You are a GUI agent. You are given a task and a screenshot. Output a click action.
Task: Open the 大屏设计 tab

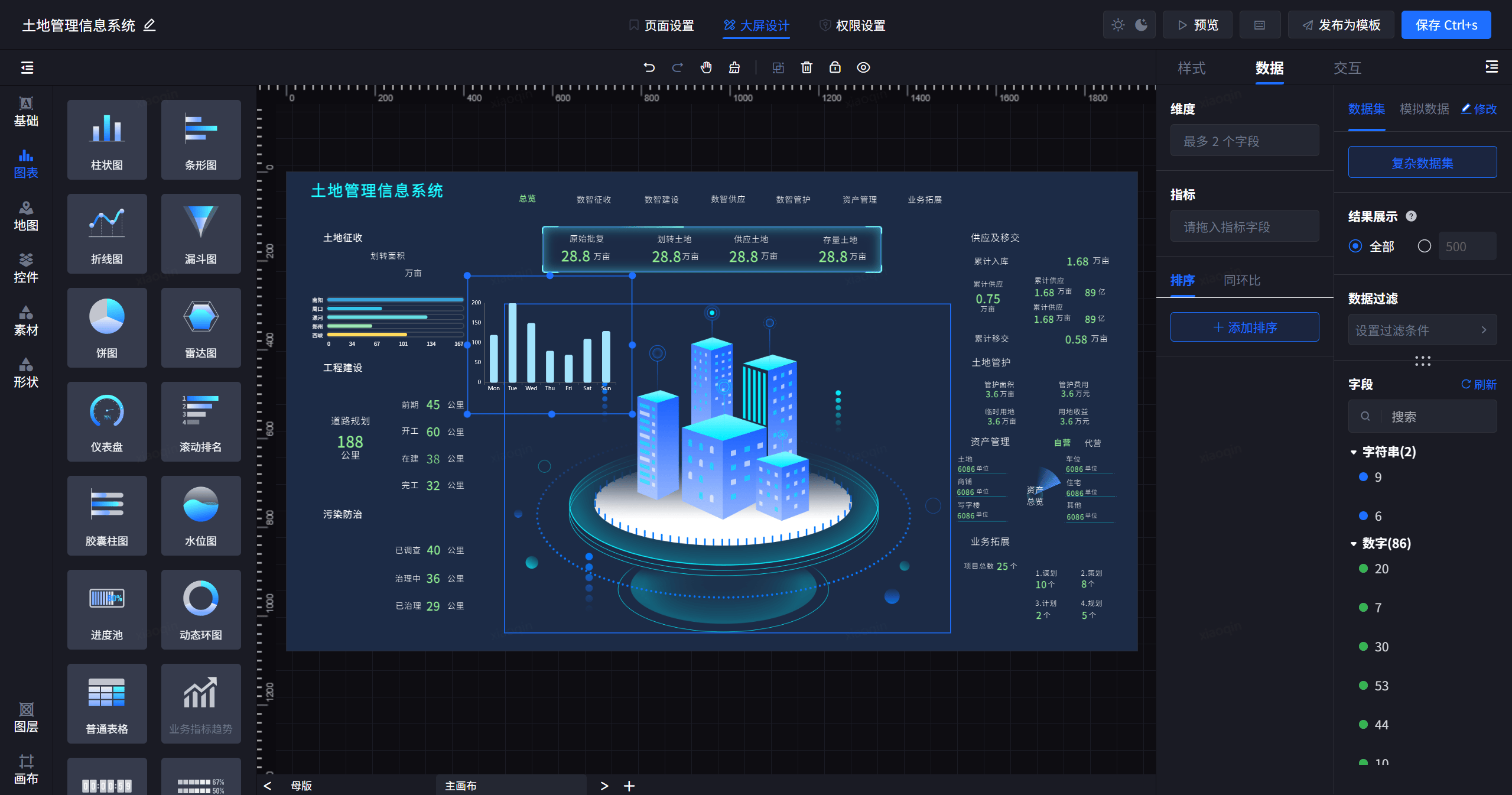(756, 25)
